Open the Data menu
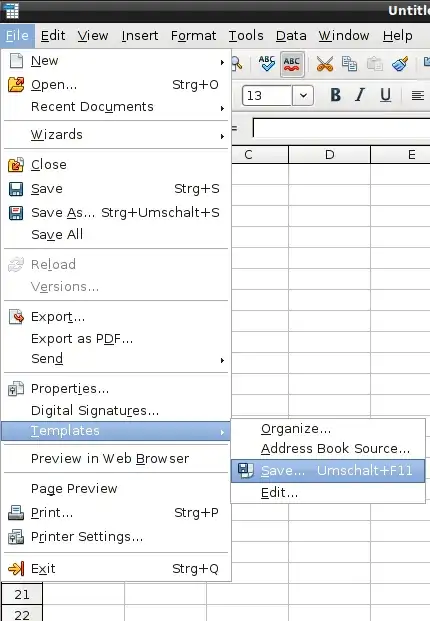Viewport: 430px width, 621px height. tap(291, 36)
